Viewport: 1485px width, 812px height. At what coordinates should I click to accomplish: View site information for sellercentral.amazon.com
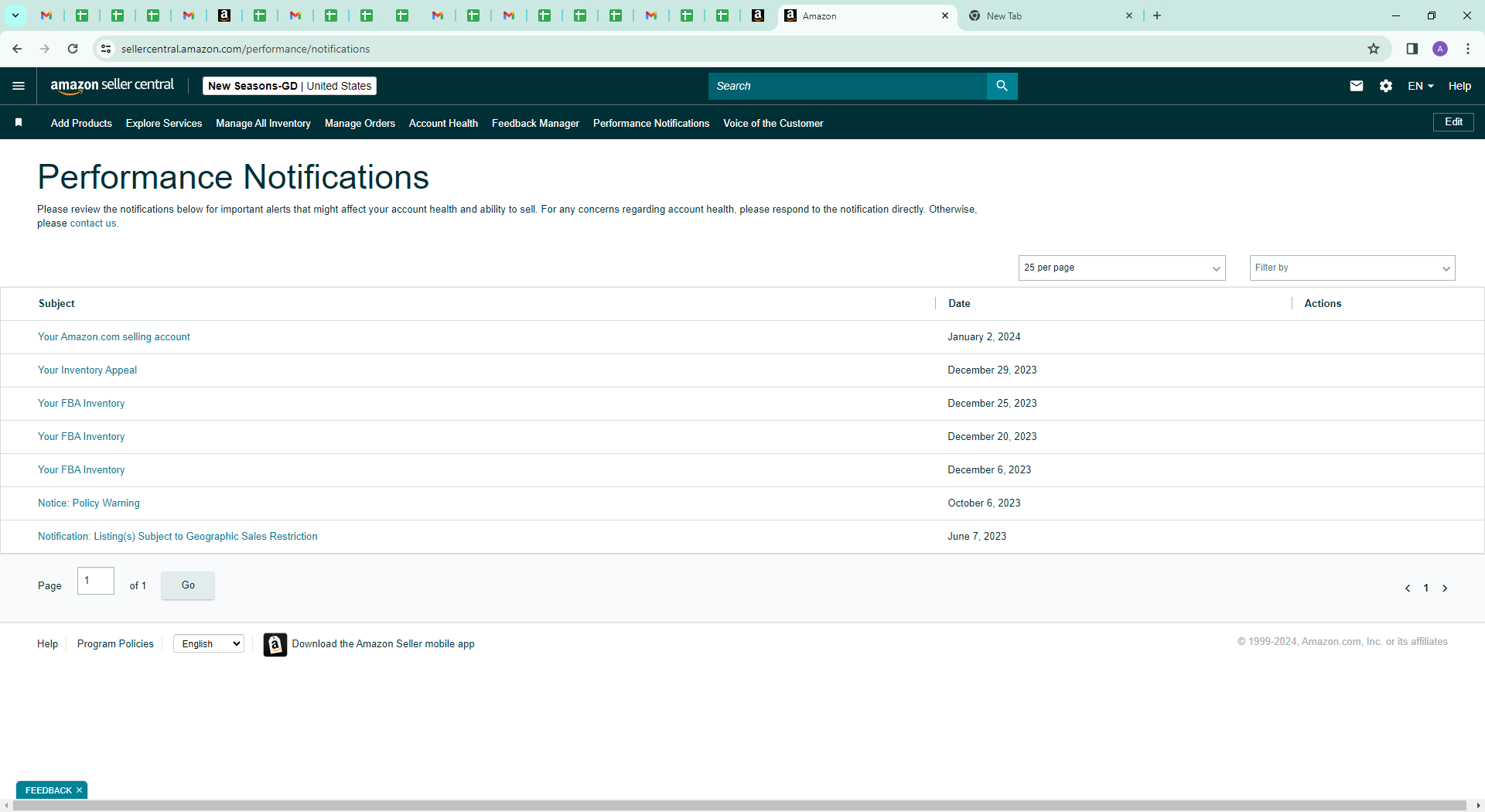click(106, 49)
